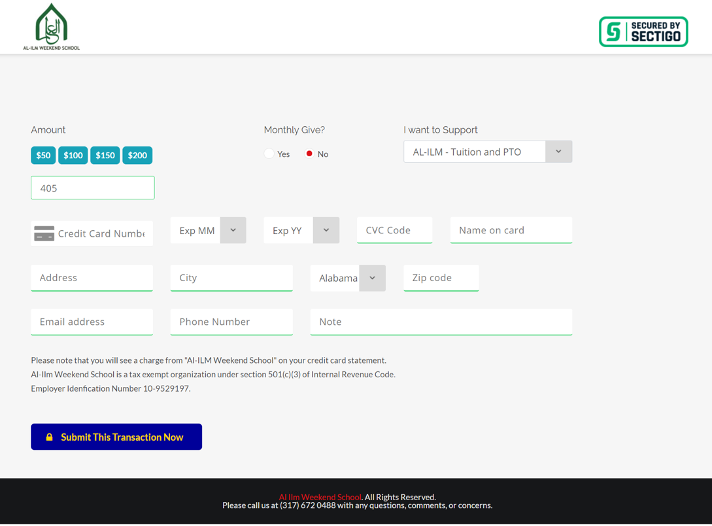Click the Zip code field

tap(441, 278)
